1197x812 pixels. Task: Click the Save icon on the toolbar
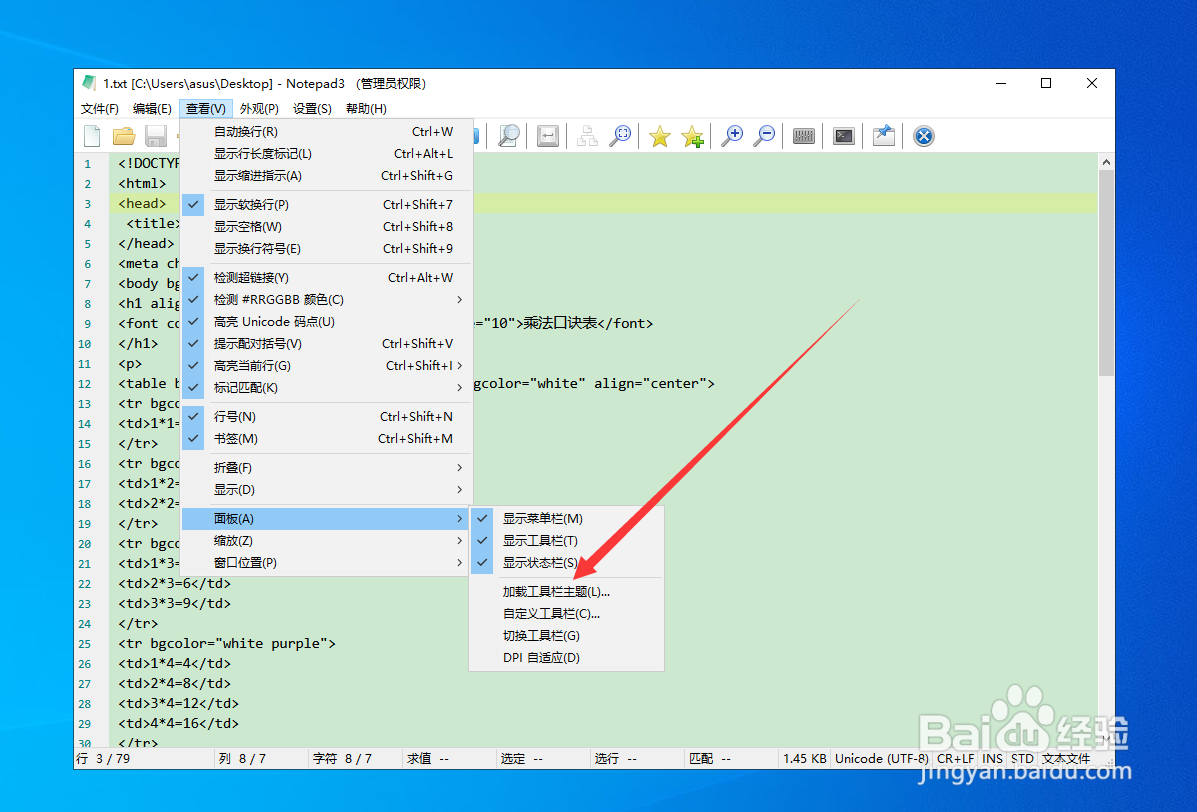(155, 135)
